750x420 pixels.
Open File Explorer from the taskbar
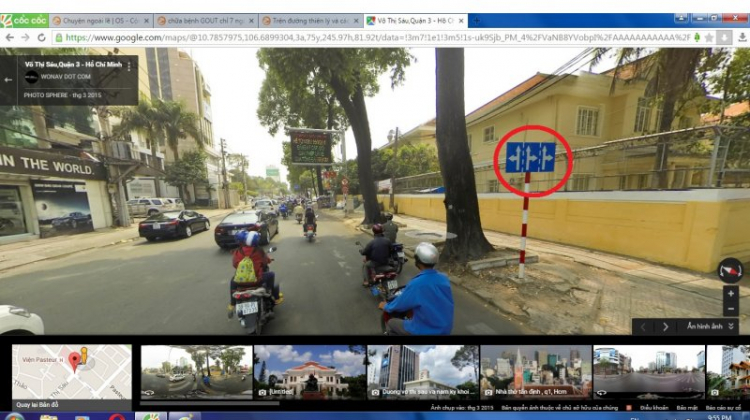[48, 417]
